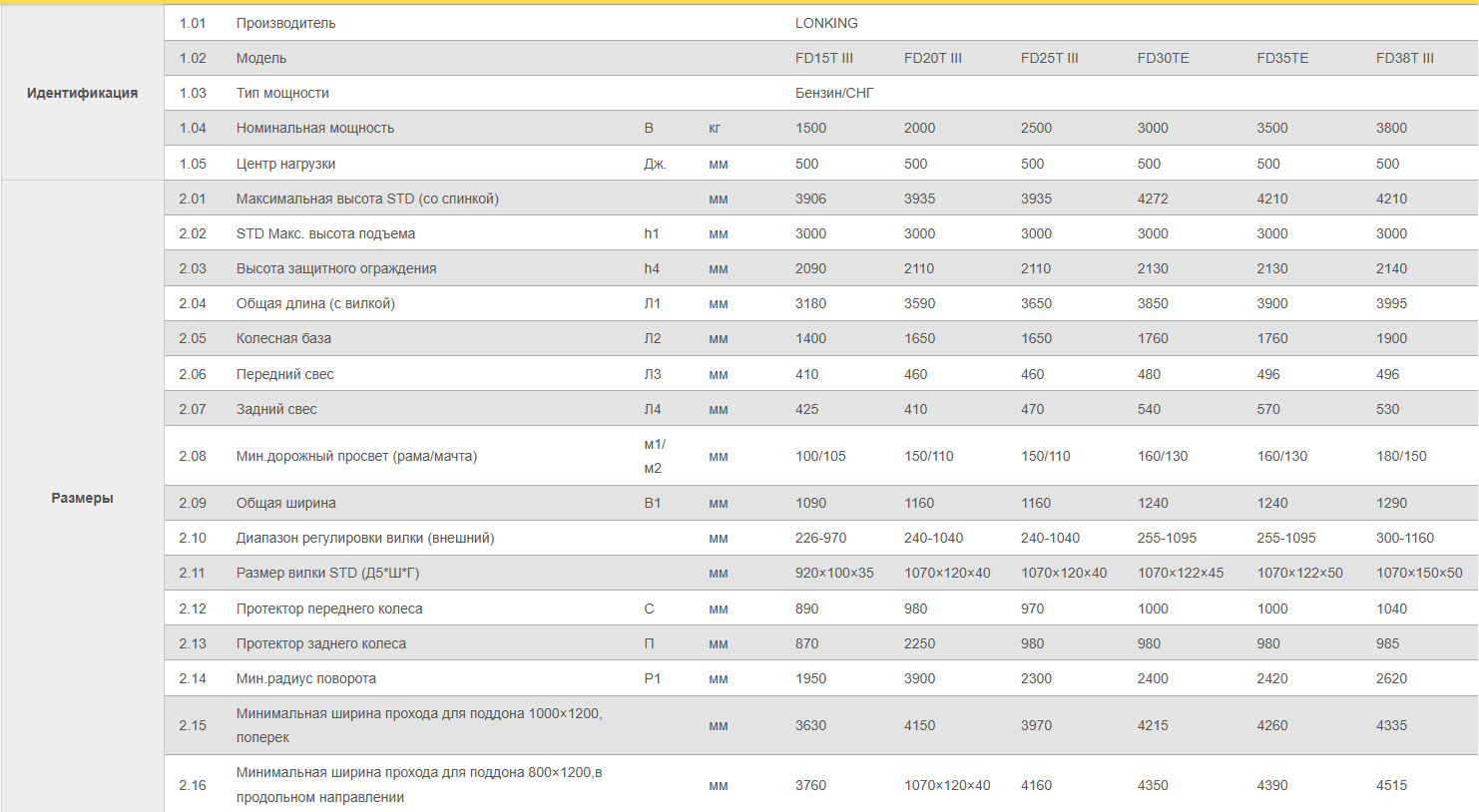Click the 920×100×35 fork size value
The image size is (1479, 812).
click(x=834, y=573)
